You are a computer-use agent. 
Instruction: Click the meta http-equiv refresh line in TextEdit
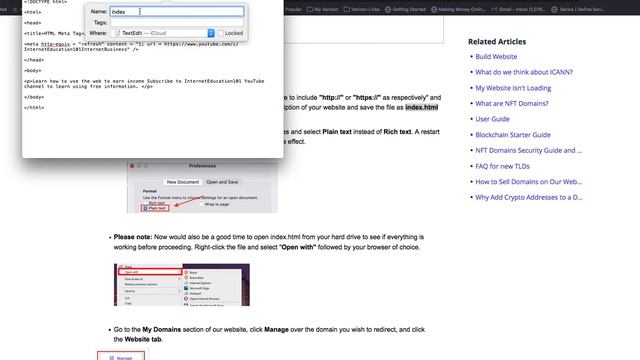[x=131, y=47]
